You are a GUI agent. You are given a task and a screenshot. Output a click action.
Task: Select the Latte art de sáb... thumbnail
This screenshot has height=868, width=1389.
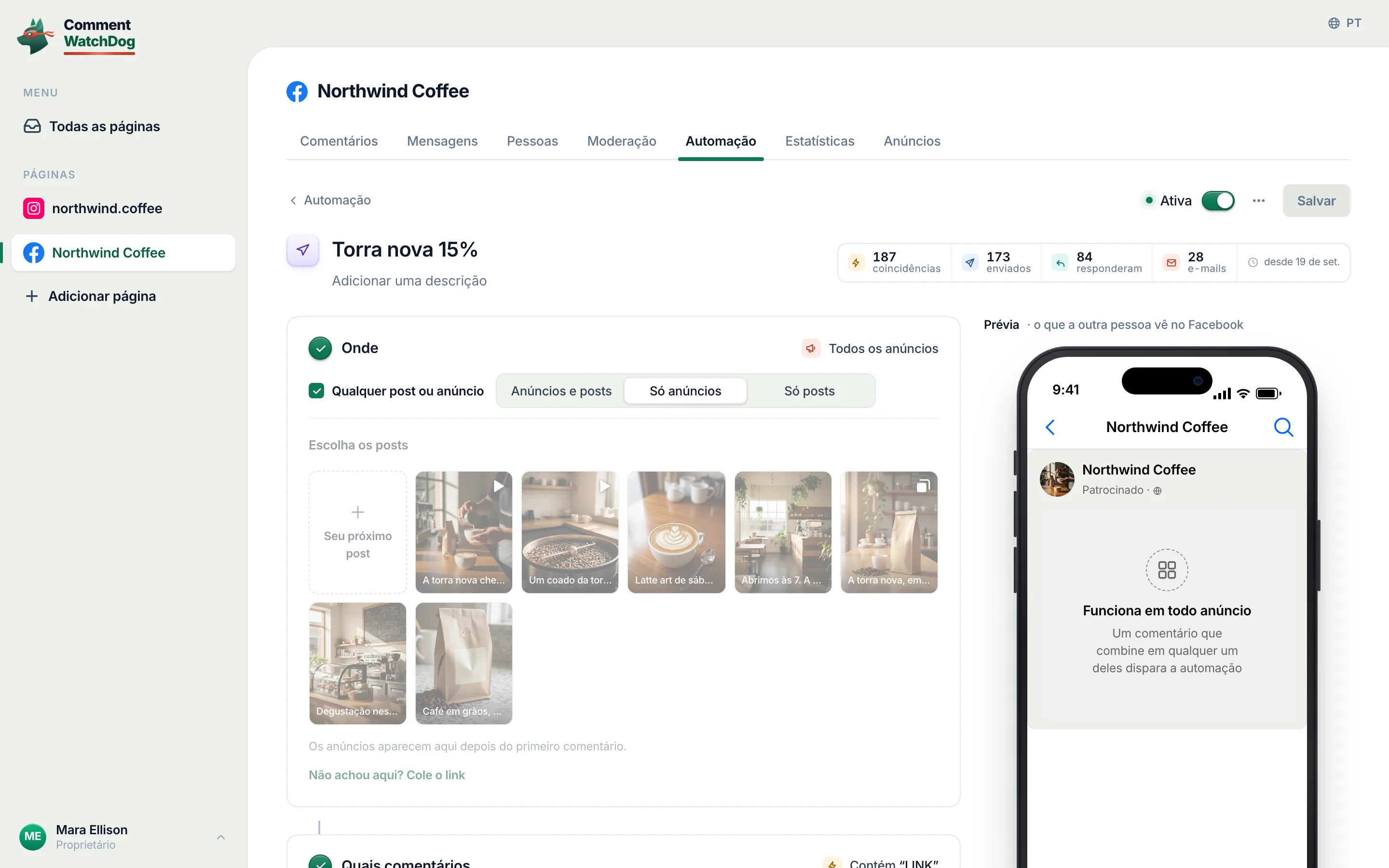[676, 532]
